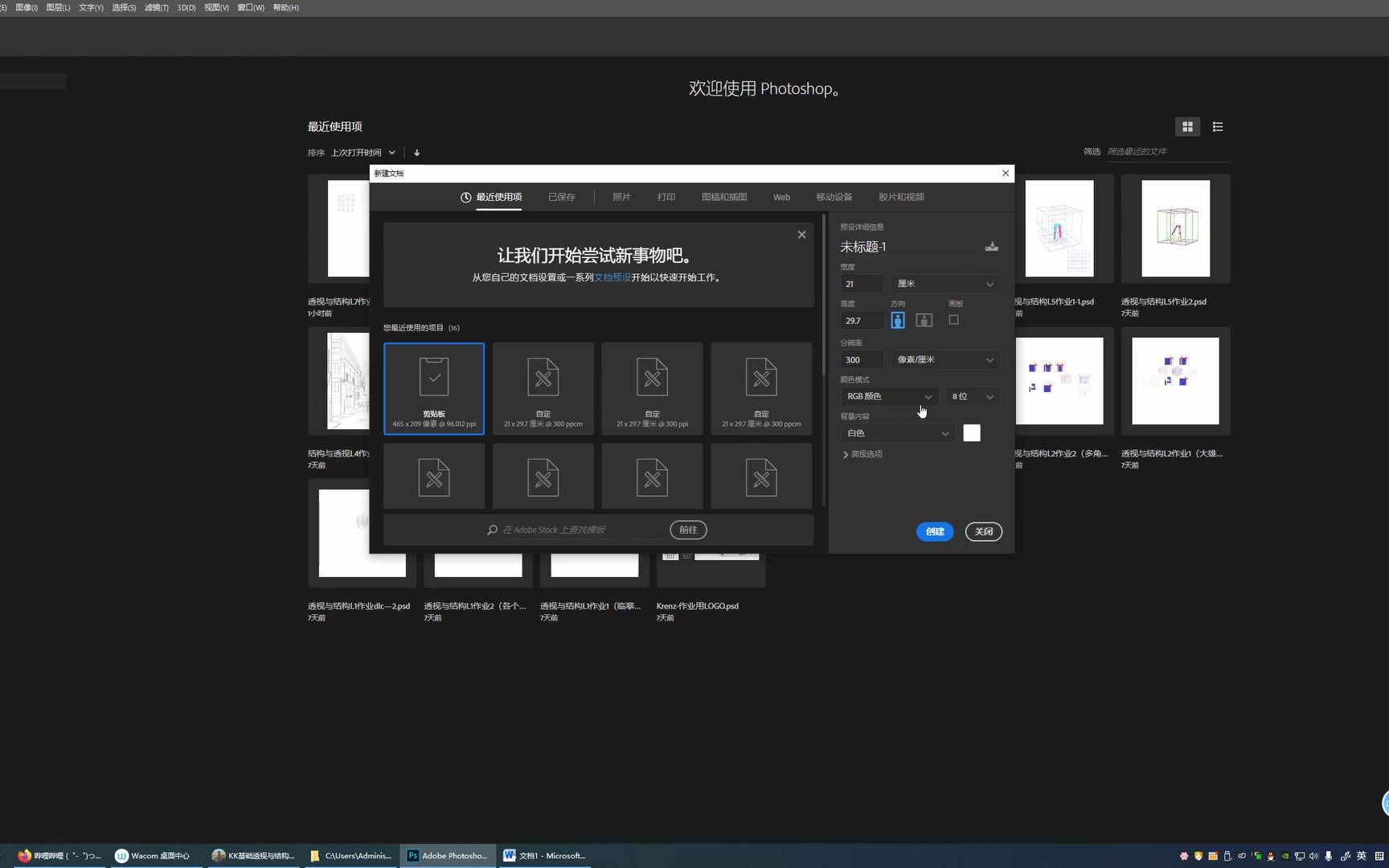The width and height of the screenshot is (1389, 868).
Task: Switch to the 移动设备 tab
Action: tap(834, 197)
